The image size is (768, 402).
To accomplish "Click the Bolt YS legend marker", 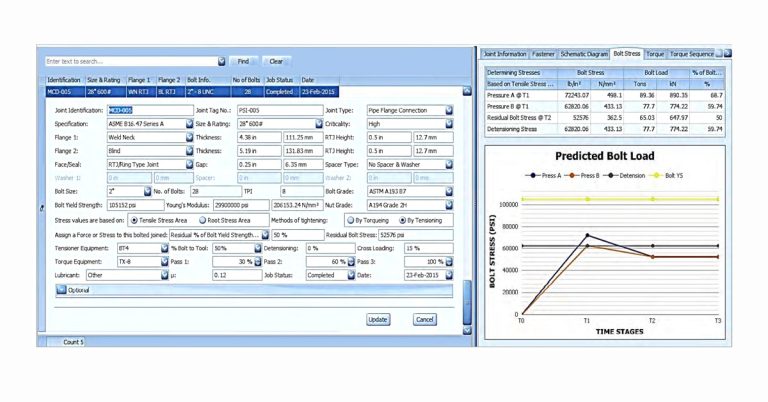I will tap(656, 175).
